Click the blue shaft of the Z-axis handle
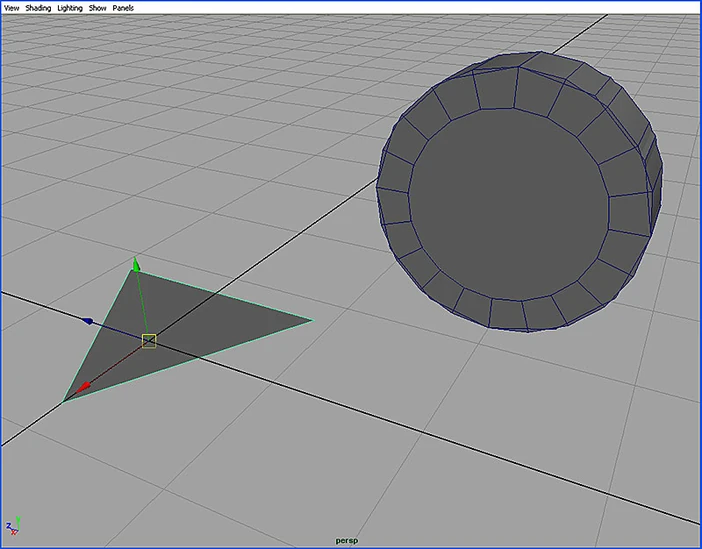Viewport: 702px width, 549px height. point(118,330)
